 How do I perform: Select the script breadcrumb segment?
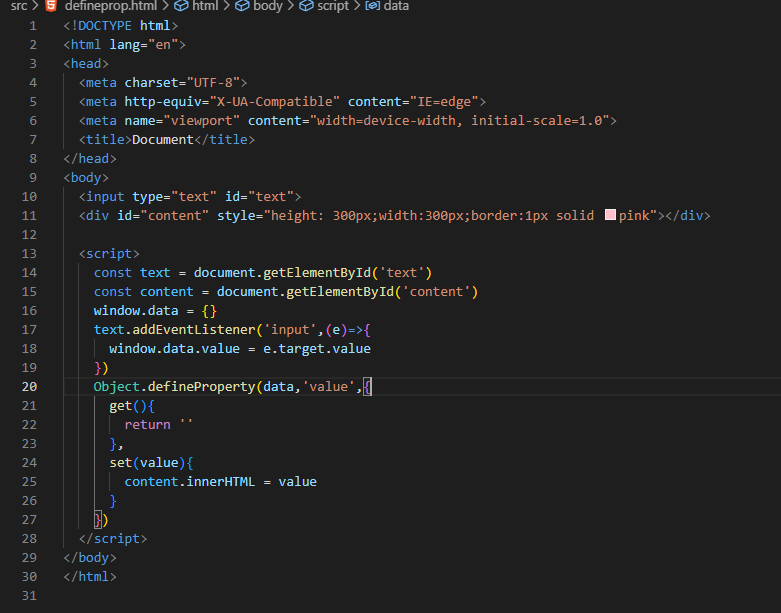pyautogui.click(x=333, y=6)
